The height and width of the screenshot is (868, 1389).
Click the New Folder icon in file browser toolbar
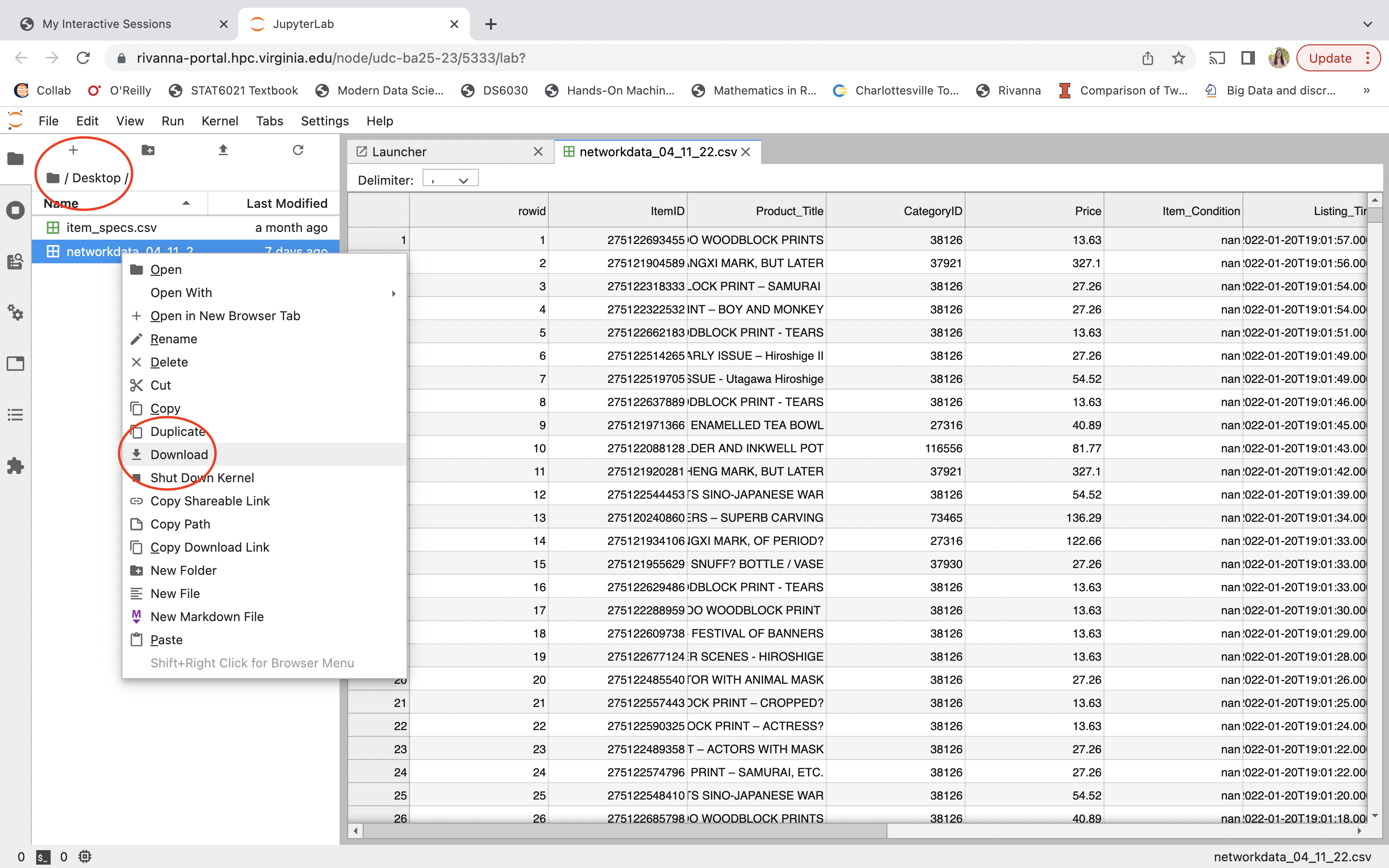(x=148, y=150)
